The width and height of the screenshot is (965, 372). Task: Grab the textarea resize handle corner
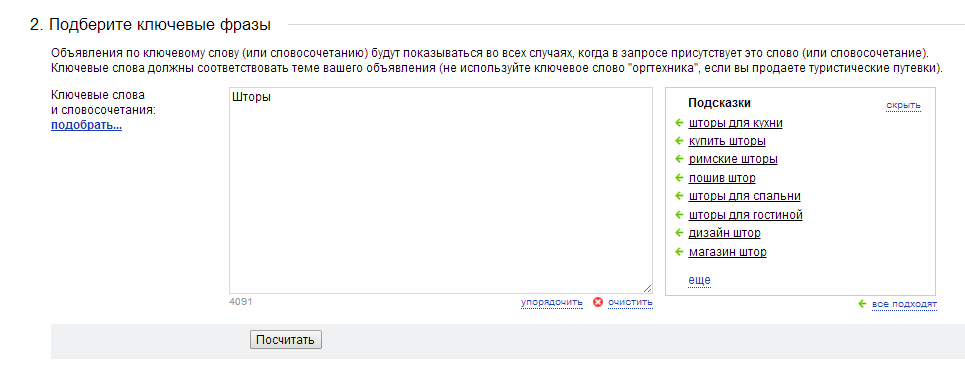(x=647, y=288)
